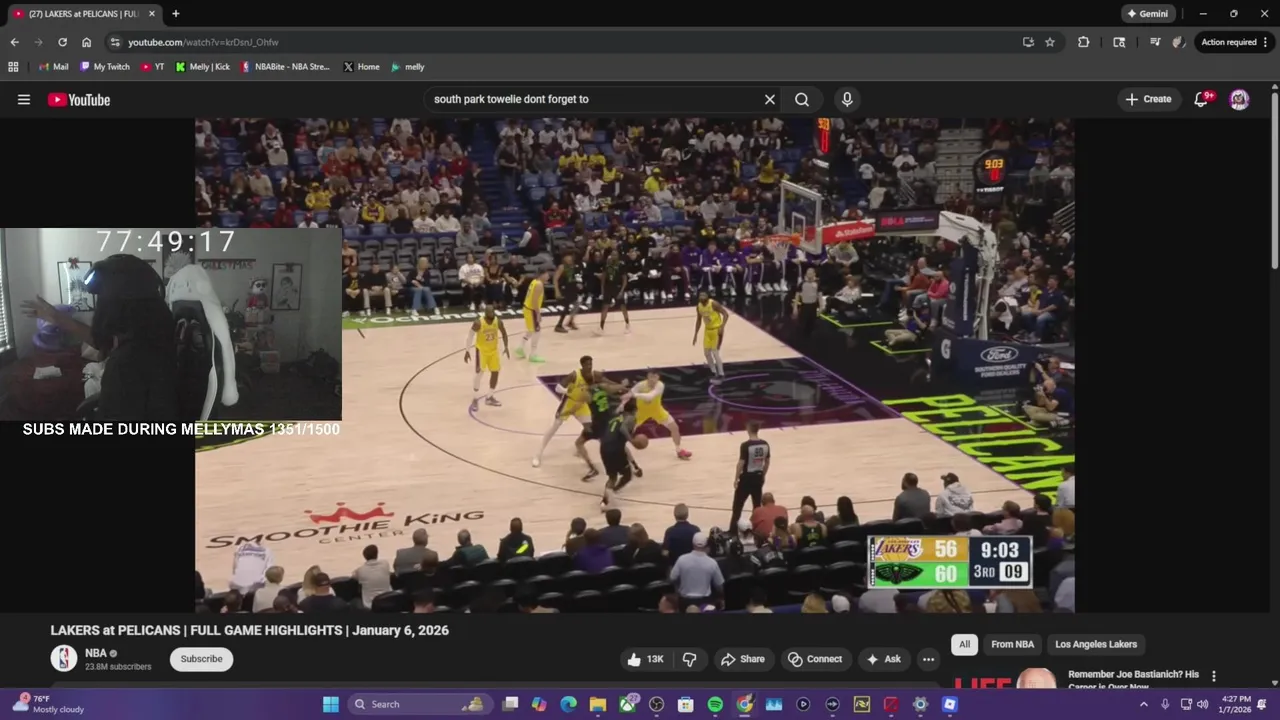View site information icon in address bar
This screenshot has width=1280, height=720.
pyautogui.click(x=115, y=42)
